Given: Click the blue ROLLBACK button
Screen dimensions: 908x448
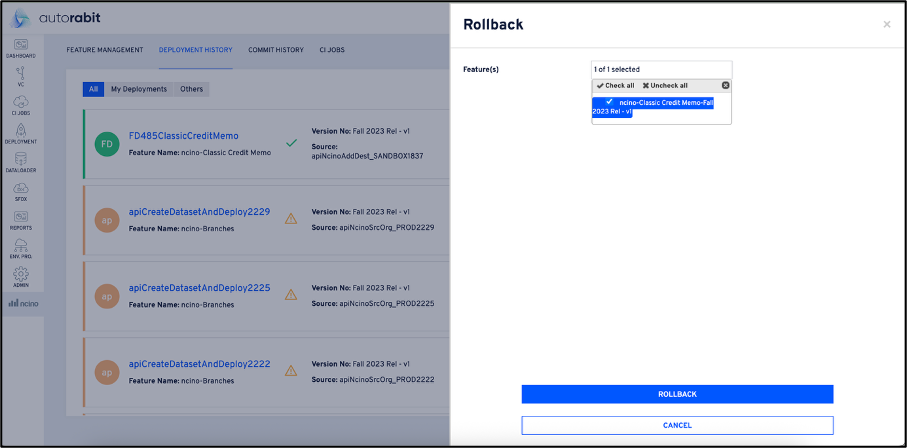Looking at the screenshot, I should click(x=677, y=394).
